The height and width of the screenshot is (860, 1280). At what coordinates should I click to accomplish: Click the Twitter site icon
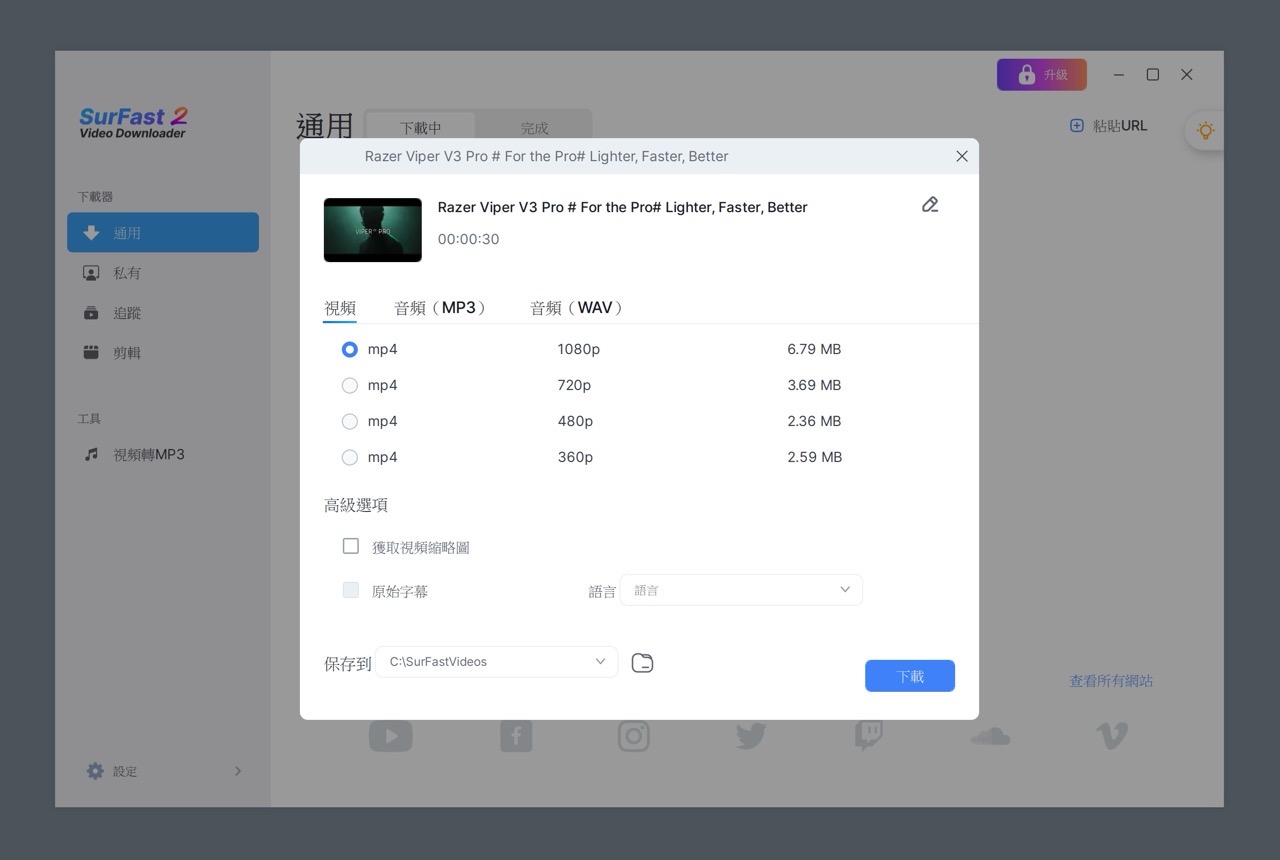(751, 737)
